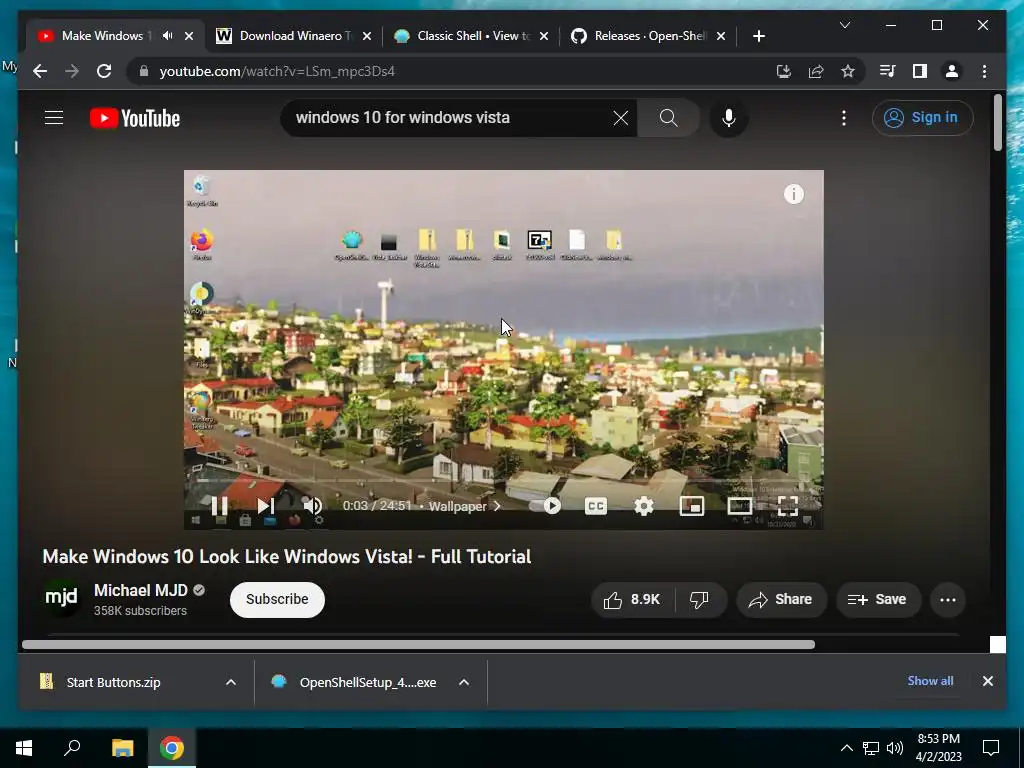The image size is (1024, 768).
Task: Search with voice using microphone icon
Action: tap(729, 118)
